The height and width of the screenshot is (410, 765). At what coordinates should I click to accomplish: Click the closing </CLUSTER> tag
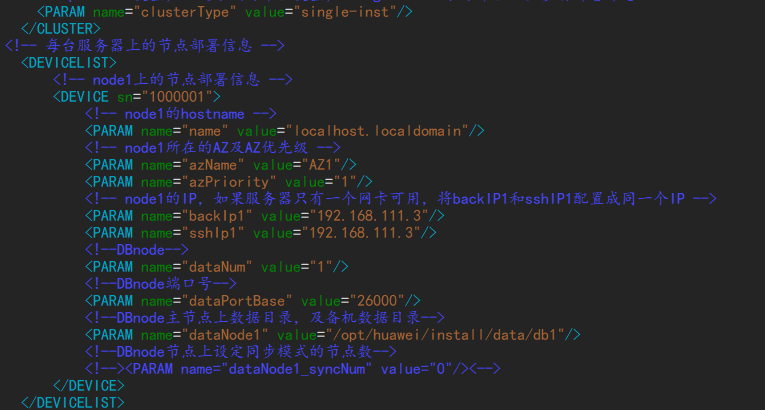(x=61, y=28)
